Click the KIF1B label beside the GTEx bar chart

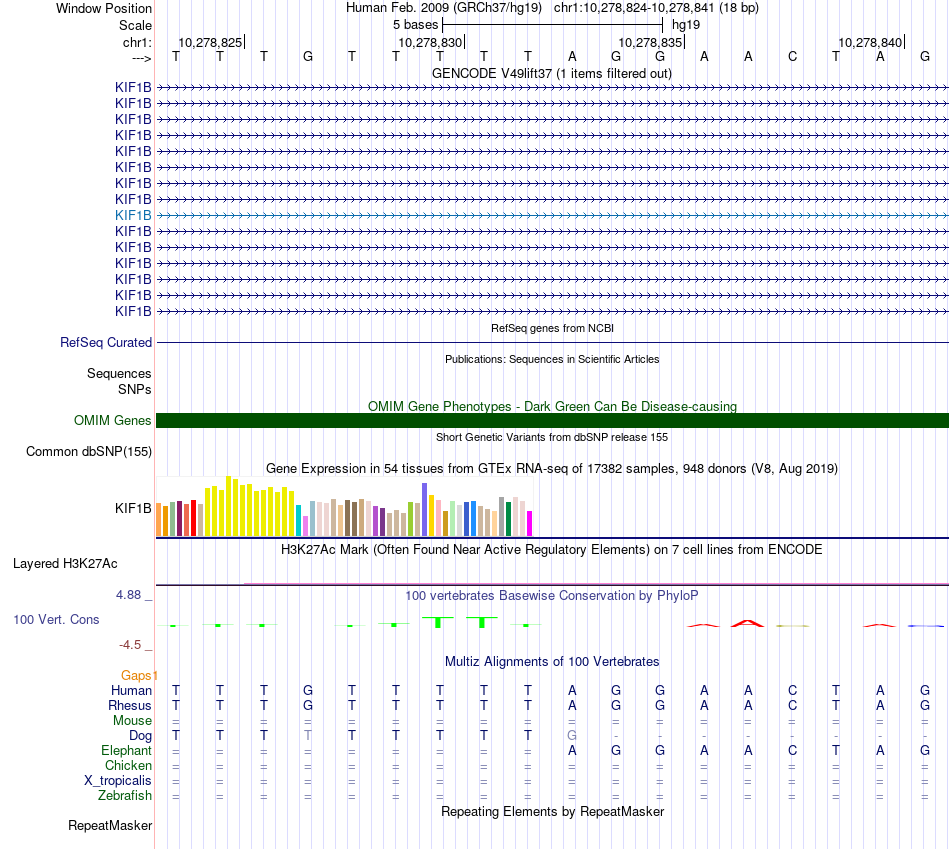coord(133,508)
